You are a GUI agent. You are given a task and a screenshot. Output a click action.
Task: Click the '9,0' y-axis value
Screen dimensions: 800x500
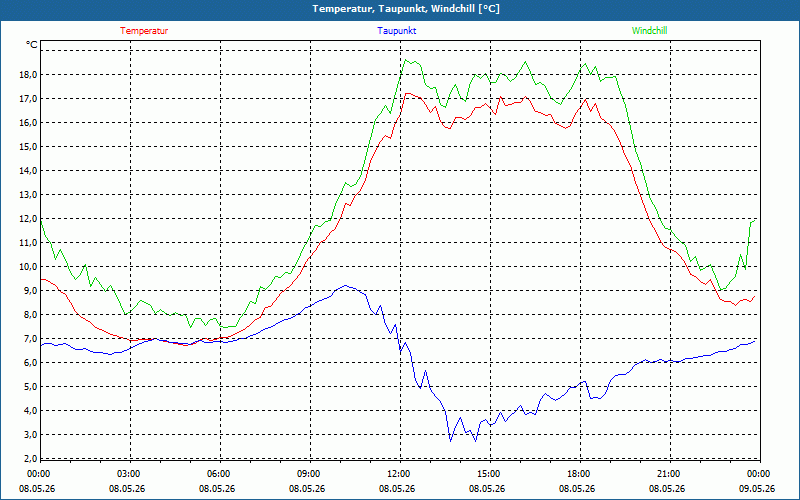pyautogui.click(x=30, y=290)
